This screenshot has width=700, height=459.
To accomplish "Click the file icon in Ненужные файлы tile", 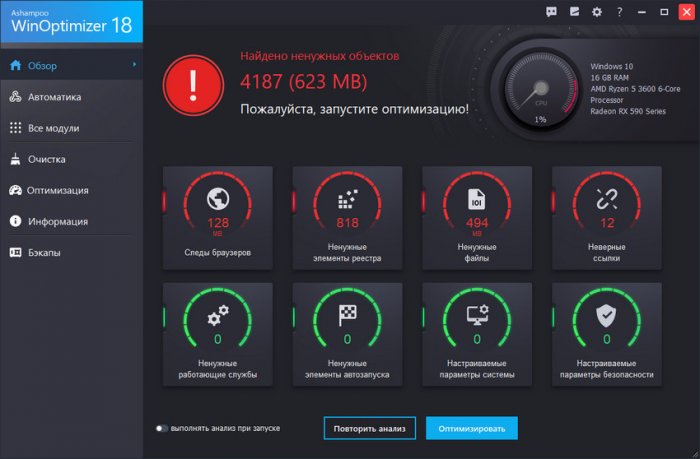I will pyautogui.click(x=477, y=199).
